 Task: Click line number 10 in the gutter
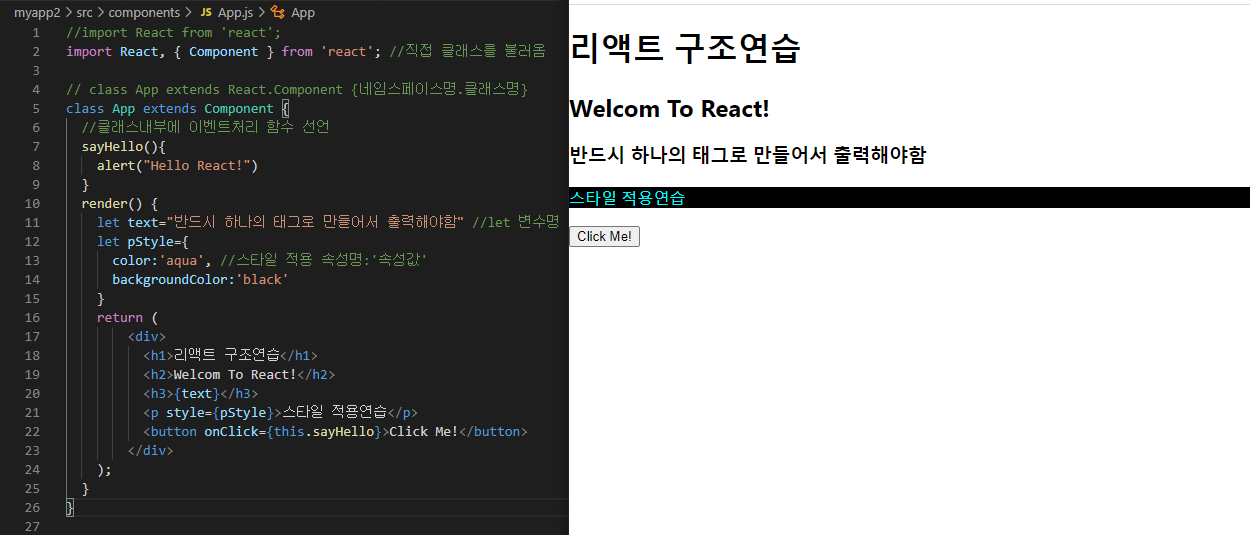[x=32, y=203]
